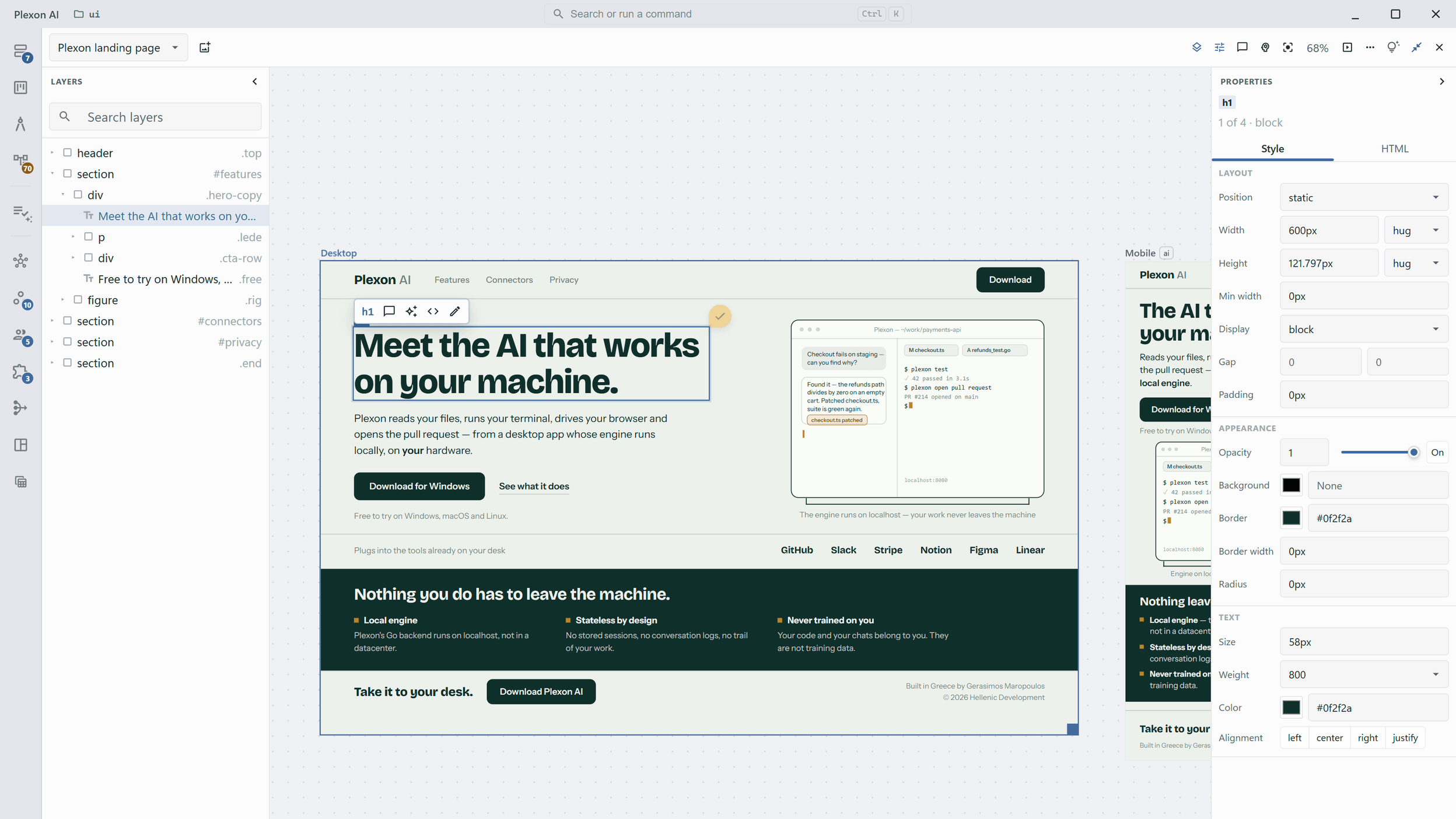Toggle the section #features layer checkbox
The height and width of the screenshot is (819, 1456).
point(67,173)
